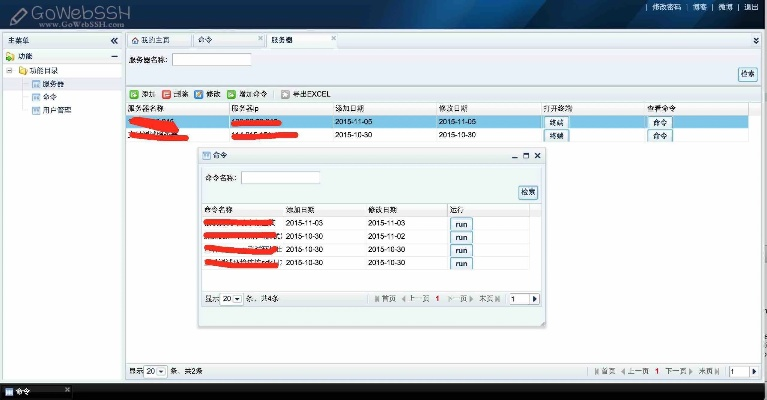Switch to the 命令 tab
The width and height of the screenshot is (767, 400).
click(229, 40)
